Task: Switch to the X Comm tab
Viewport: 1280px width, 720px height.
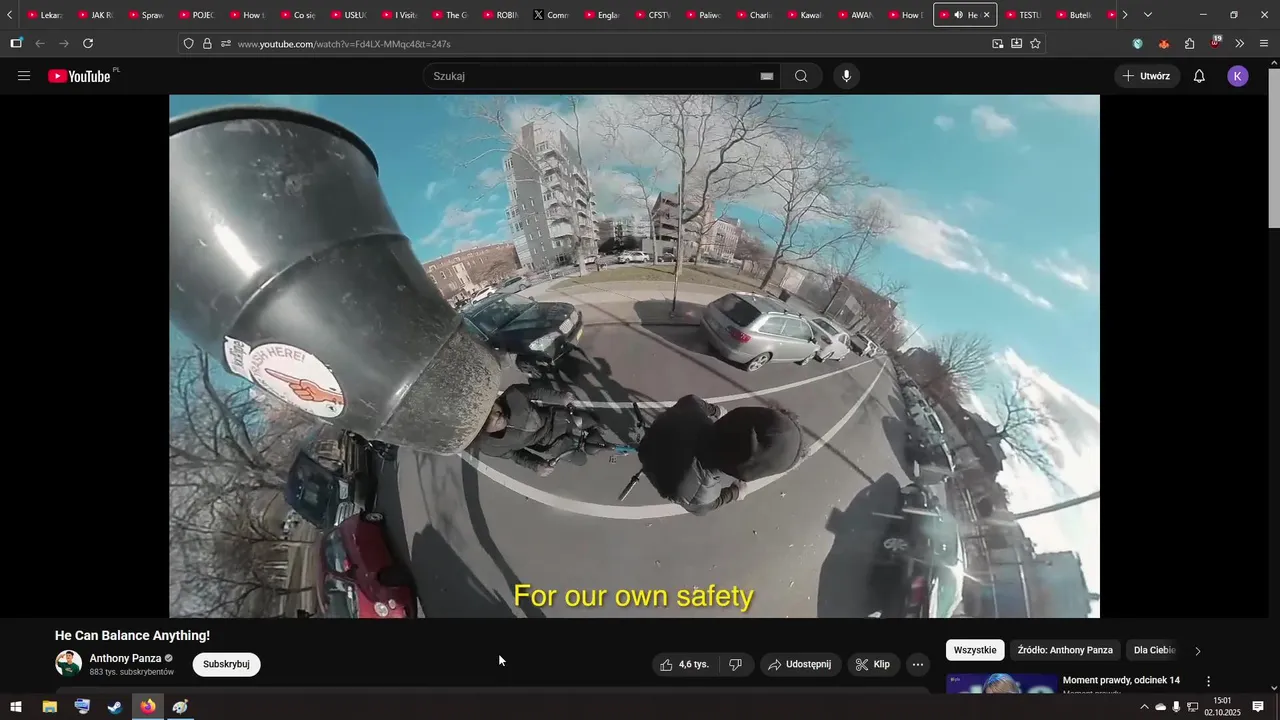Action: pos(551,15)
